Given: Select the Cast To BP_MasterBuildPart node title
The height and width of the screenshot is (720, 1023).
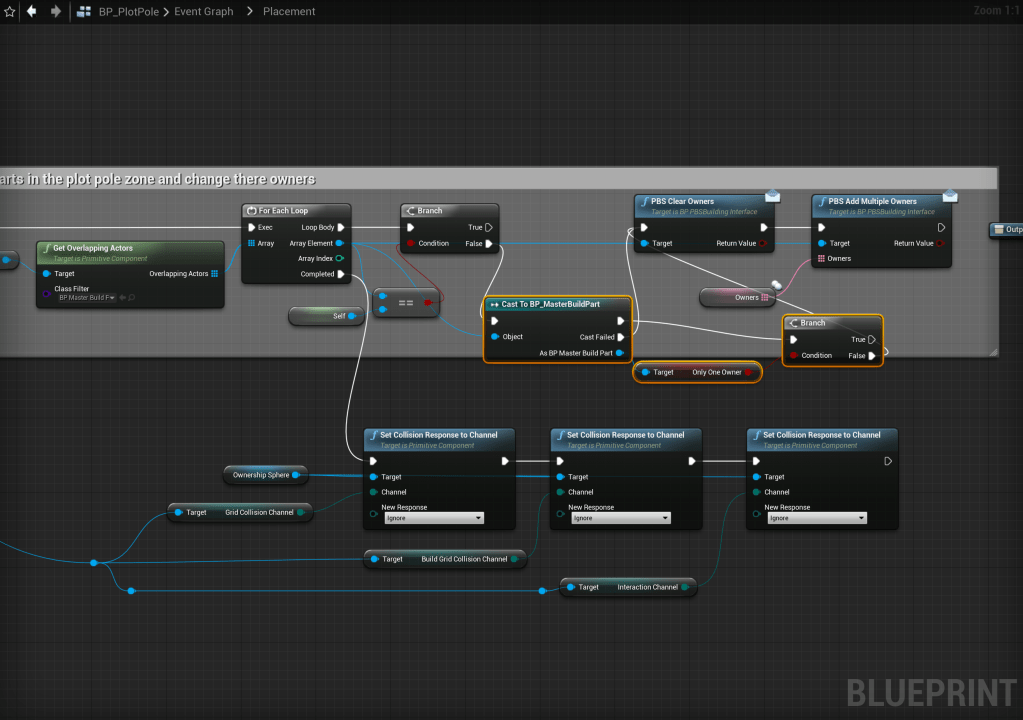Looking at the screenshot, I should click(551, 304).
